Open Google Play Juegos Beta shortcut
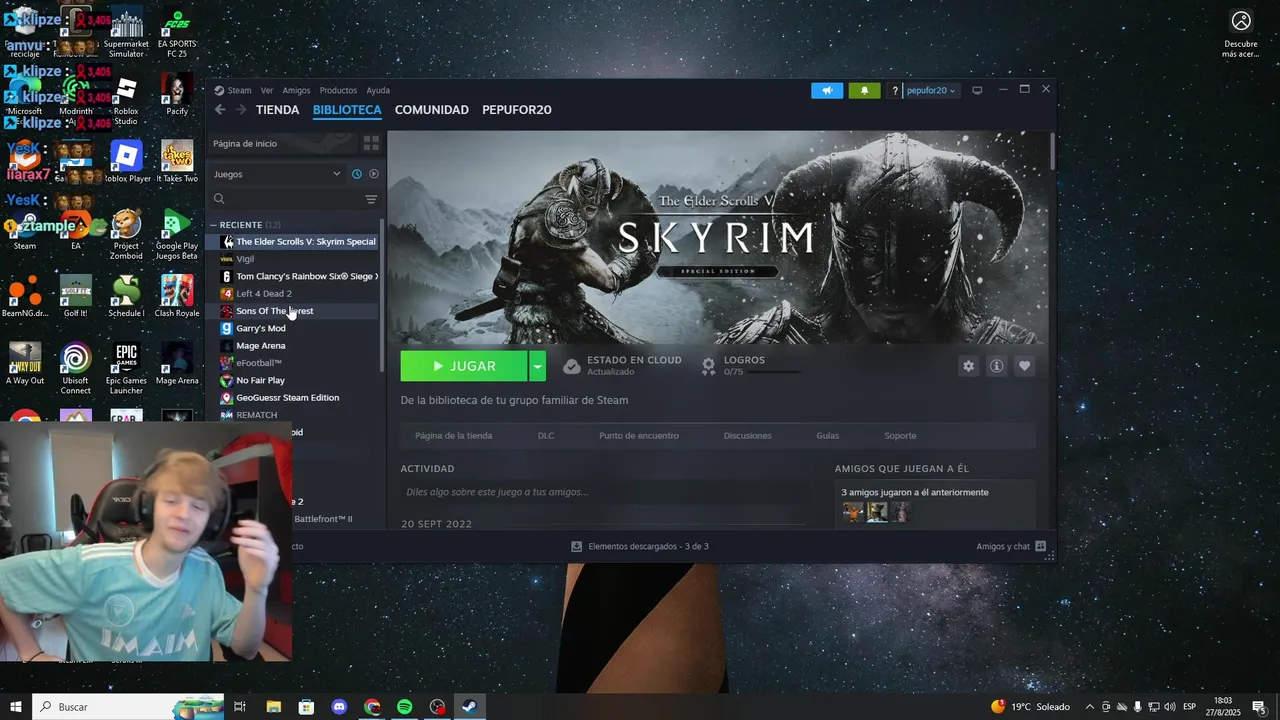This screenshot has height=720, width=1280. click(177, 234)
